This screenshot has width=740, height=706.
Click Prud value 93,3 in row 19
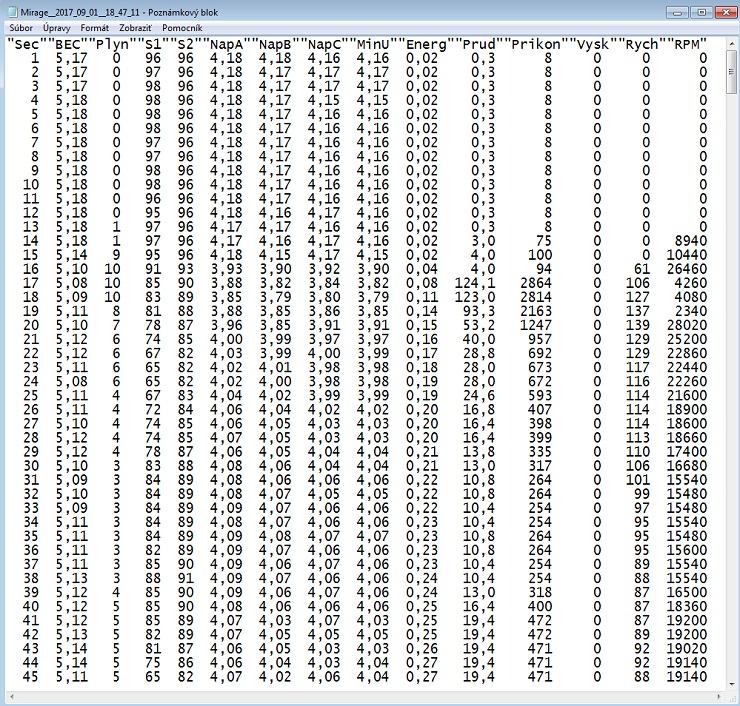[479, 311]
